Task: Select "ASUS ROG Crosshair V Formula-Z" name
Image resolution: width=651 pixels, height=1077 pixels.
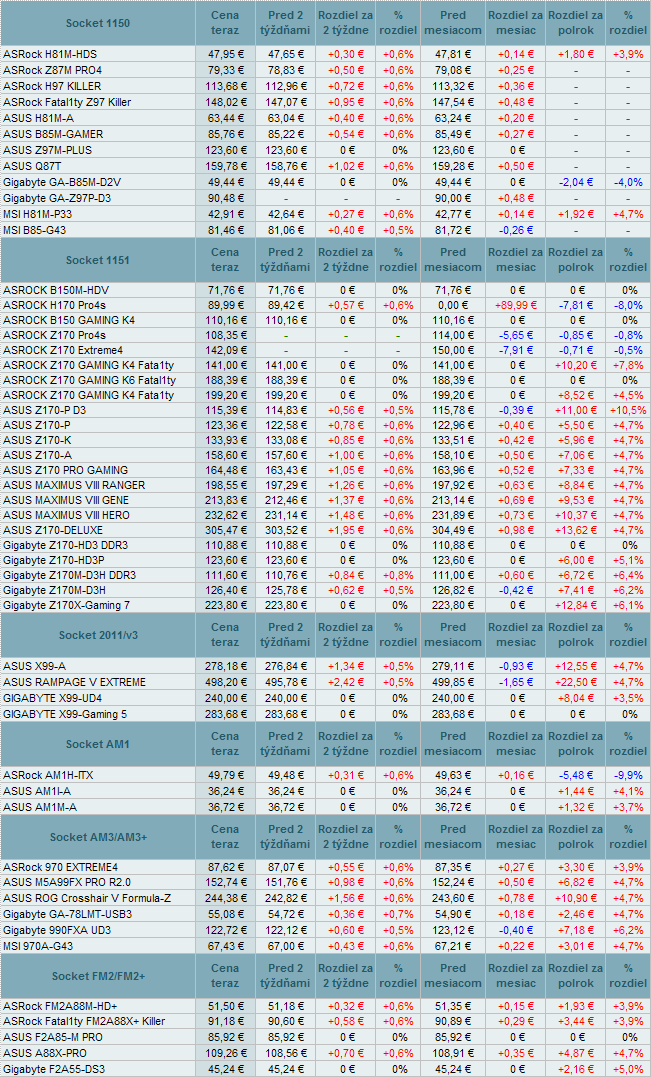Action: tap(85, 898)
